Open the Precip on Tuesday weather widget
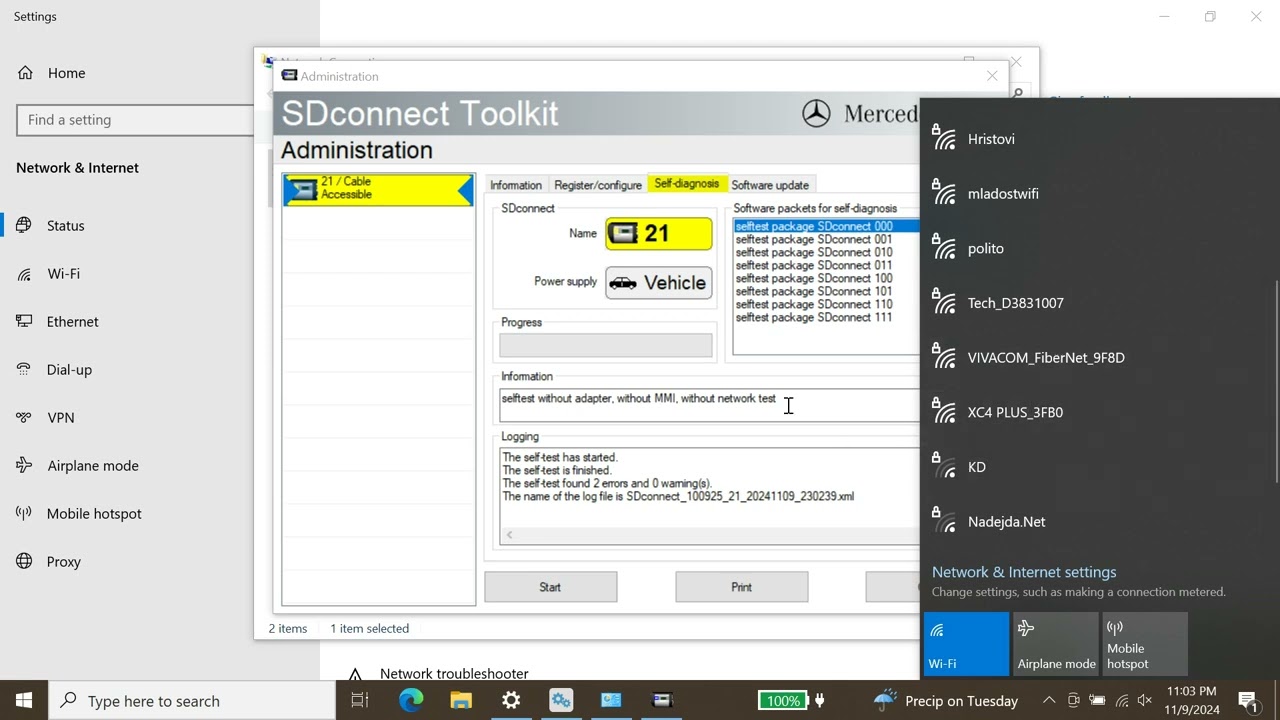This screenshot has width=1280, height=720. pos(946,701)
